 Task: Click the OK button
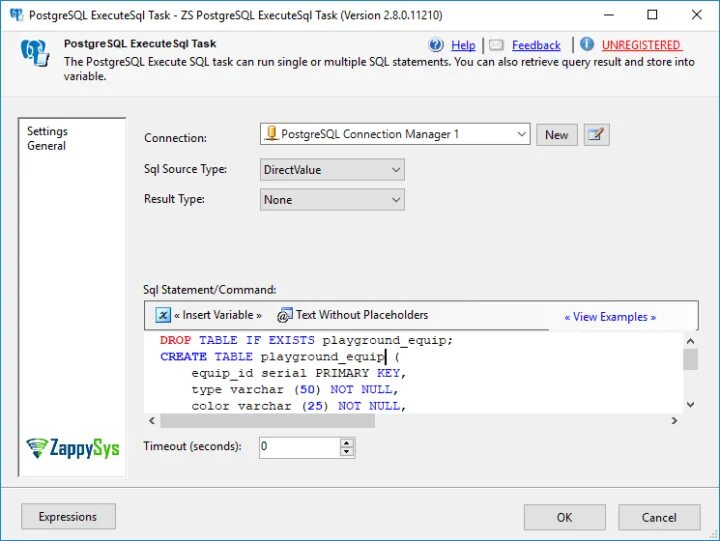point(564,517)
